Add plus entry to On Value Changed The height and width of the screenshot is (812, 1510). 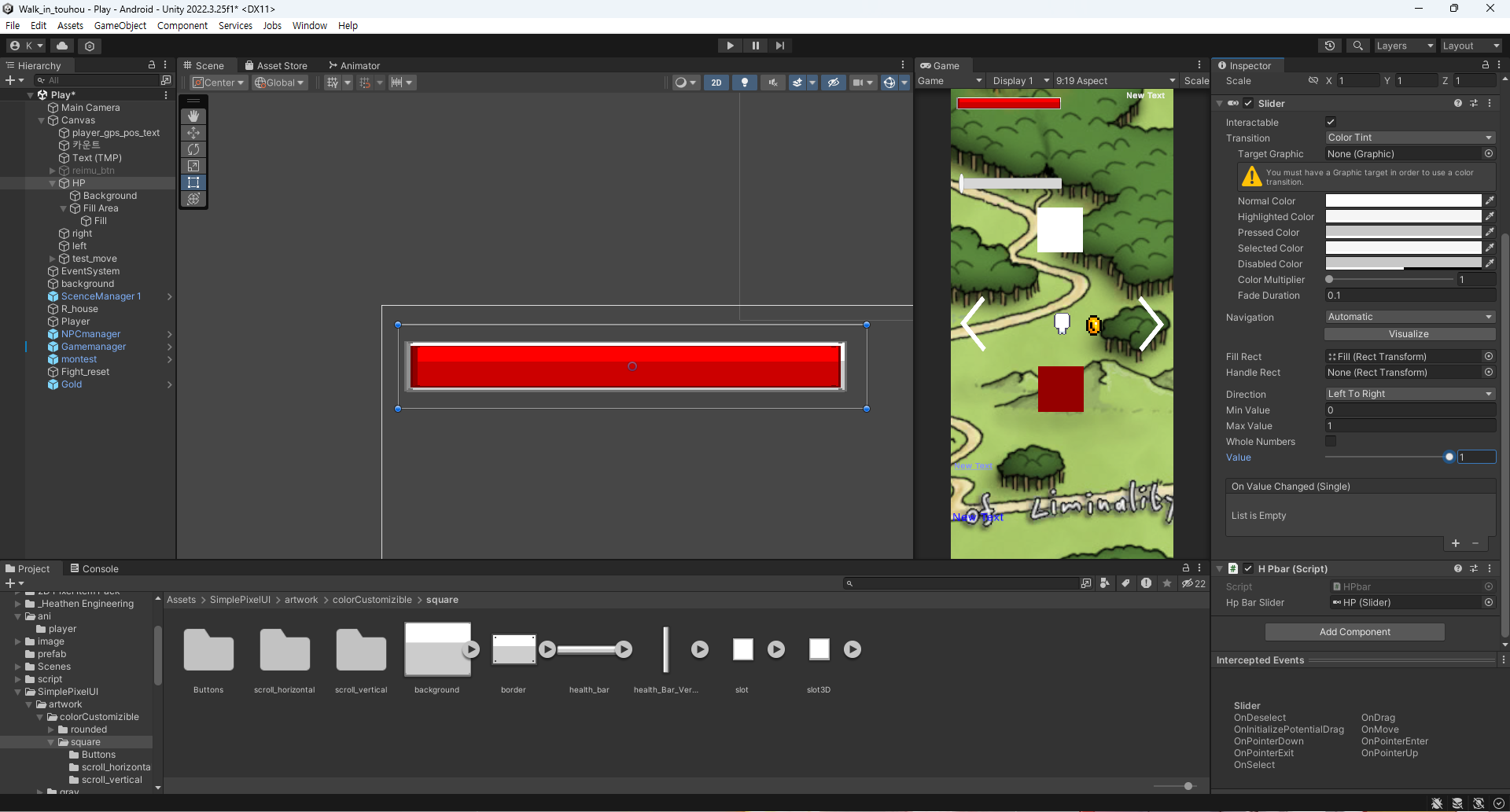[x=1456, y=544]
